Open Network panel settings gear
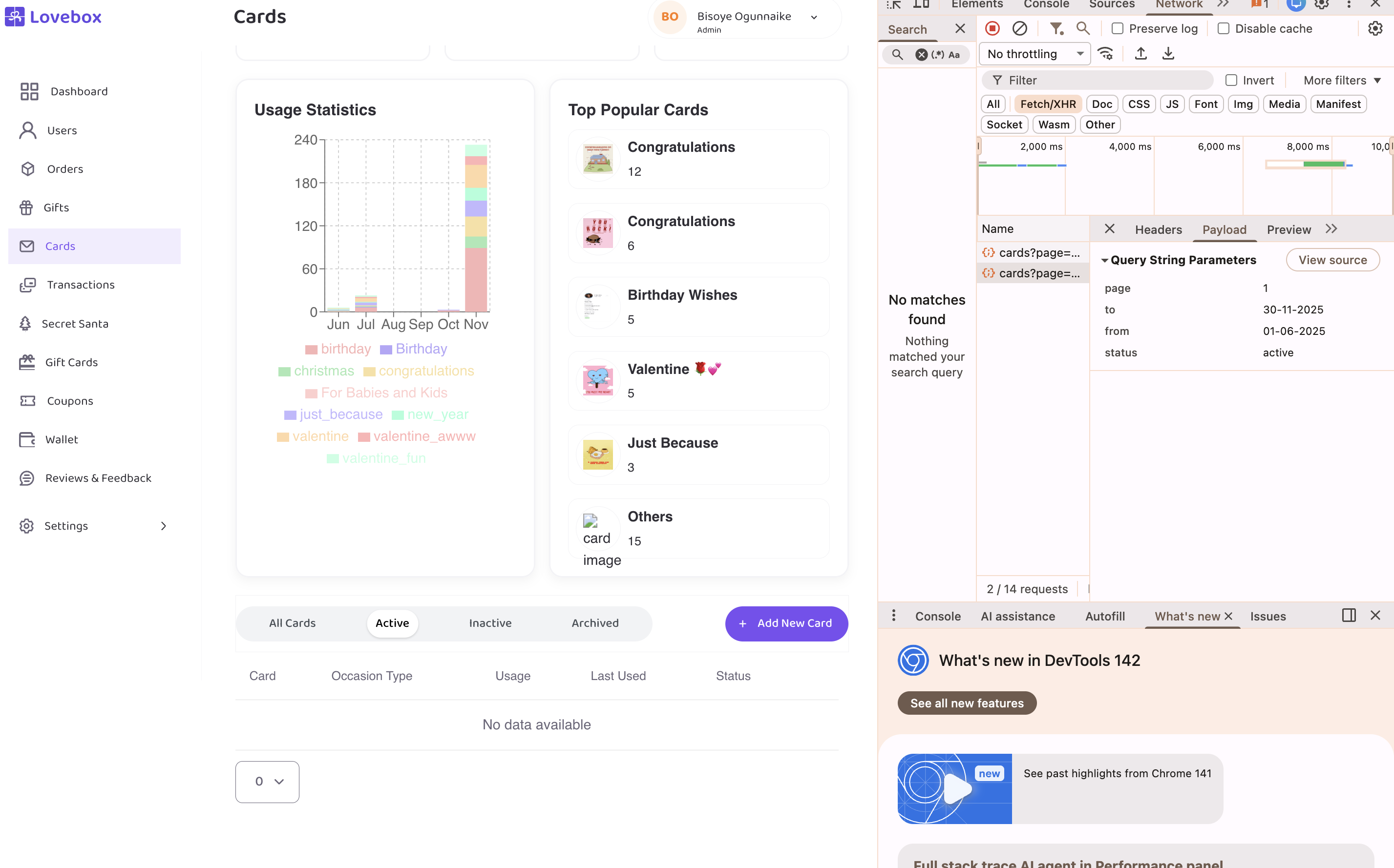Image resolution: width=1394 pixels, height=868 pixels. (1375, 28)
